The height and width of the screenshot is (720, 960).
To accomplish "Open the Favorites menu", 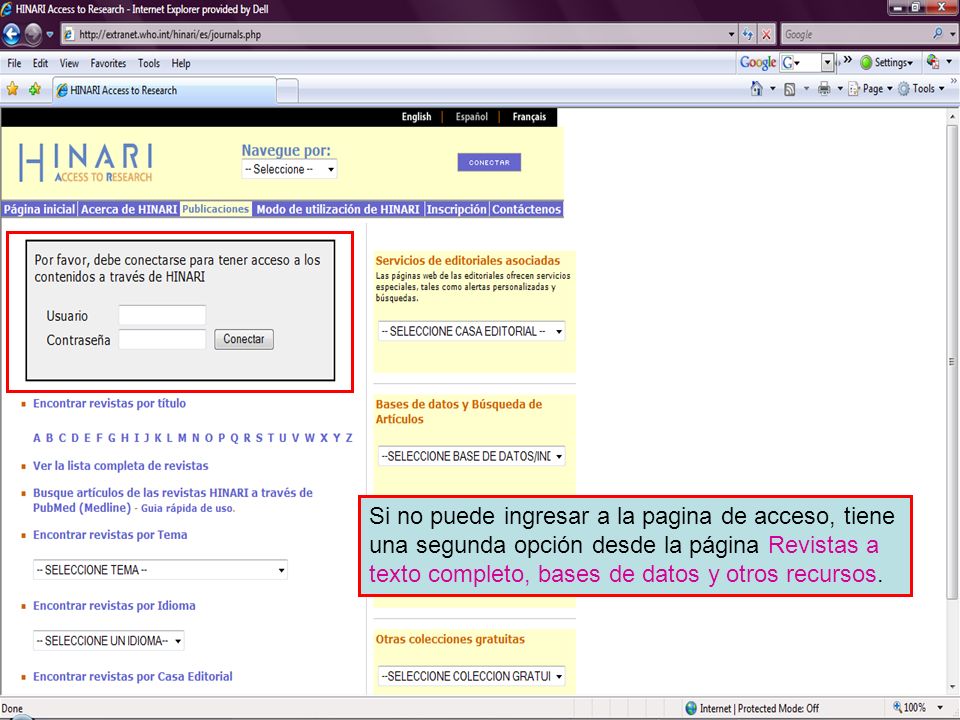I will click(x=108, y=63).
